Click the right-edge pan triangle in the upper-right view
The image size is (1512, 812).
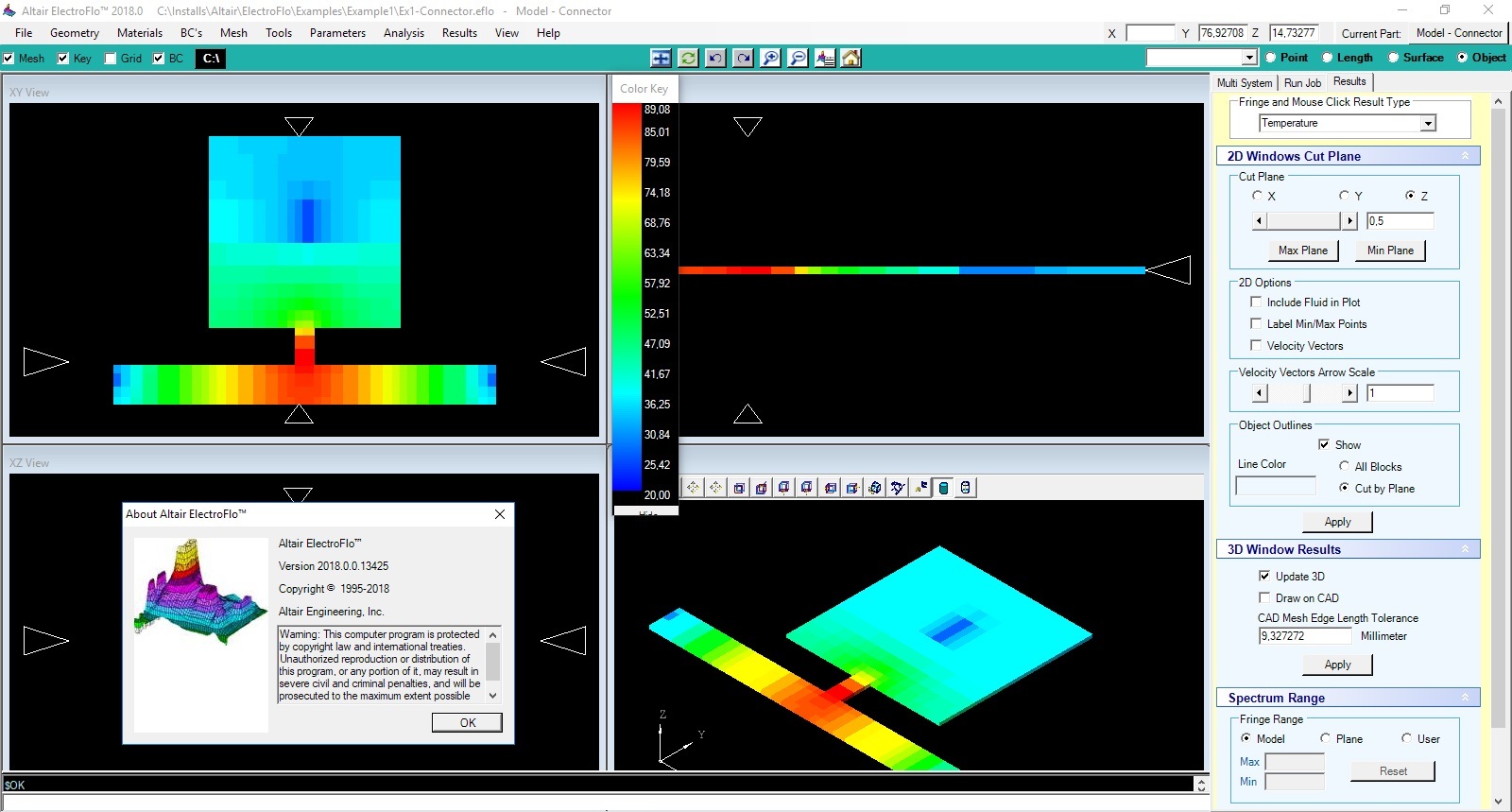coord(1168,270)
